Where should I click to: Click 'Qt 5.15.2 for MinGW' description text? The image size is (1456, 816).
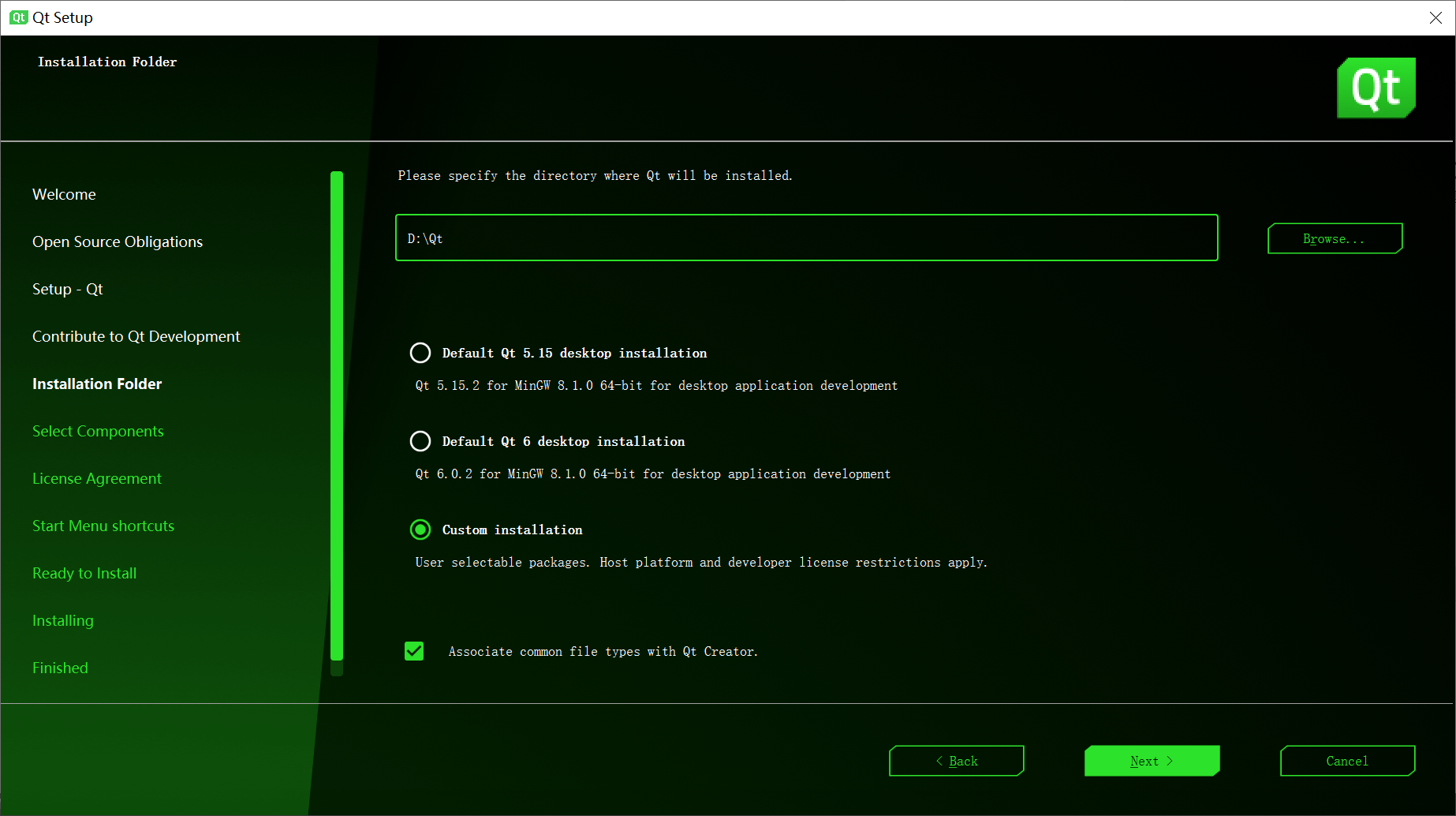pos(656,385)
